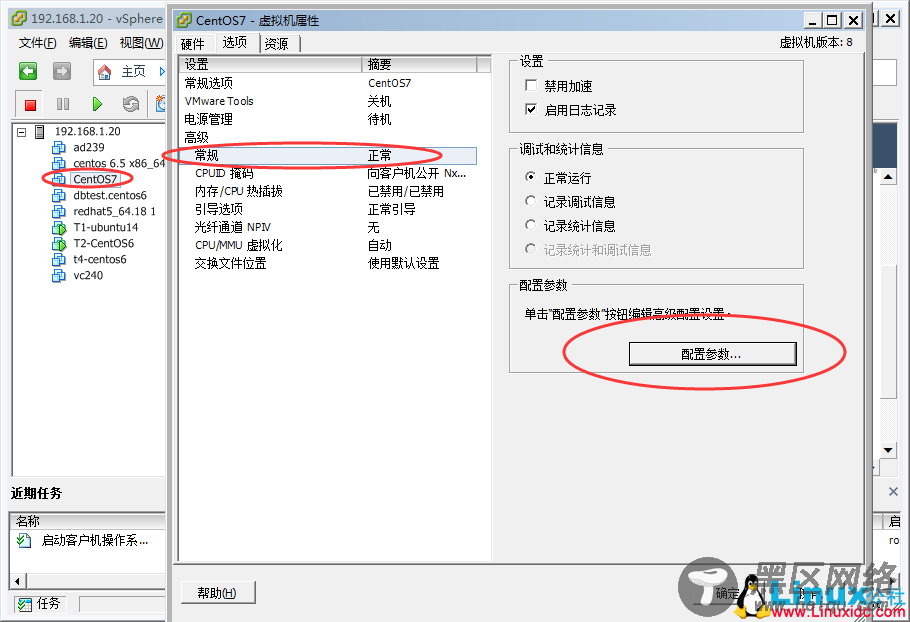This screenshot has height=622, width=910.
Task: Click the grey forward navigation arrow
Action: click(x=62, y=71)
